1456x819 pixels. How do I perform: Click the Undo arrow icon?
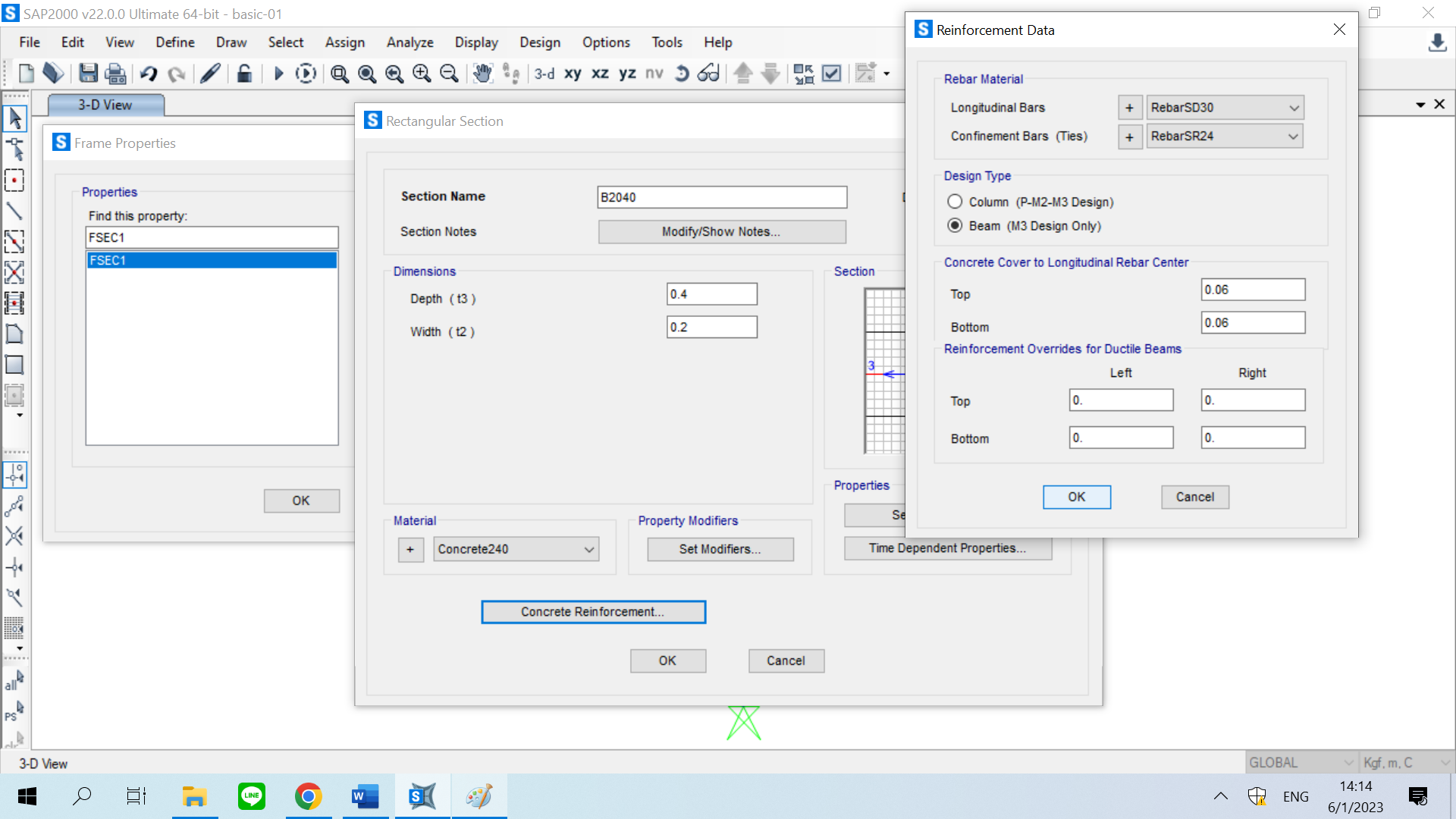point(149,74)
